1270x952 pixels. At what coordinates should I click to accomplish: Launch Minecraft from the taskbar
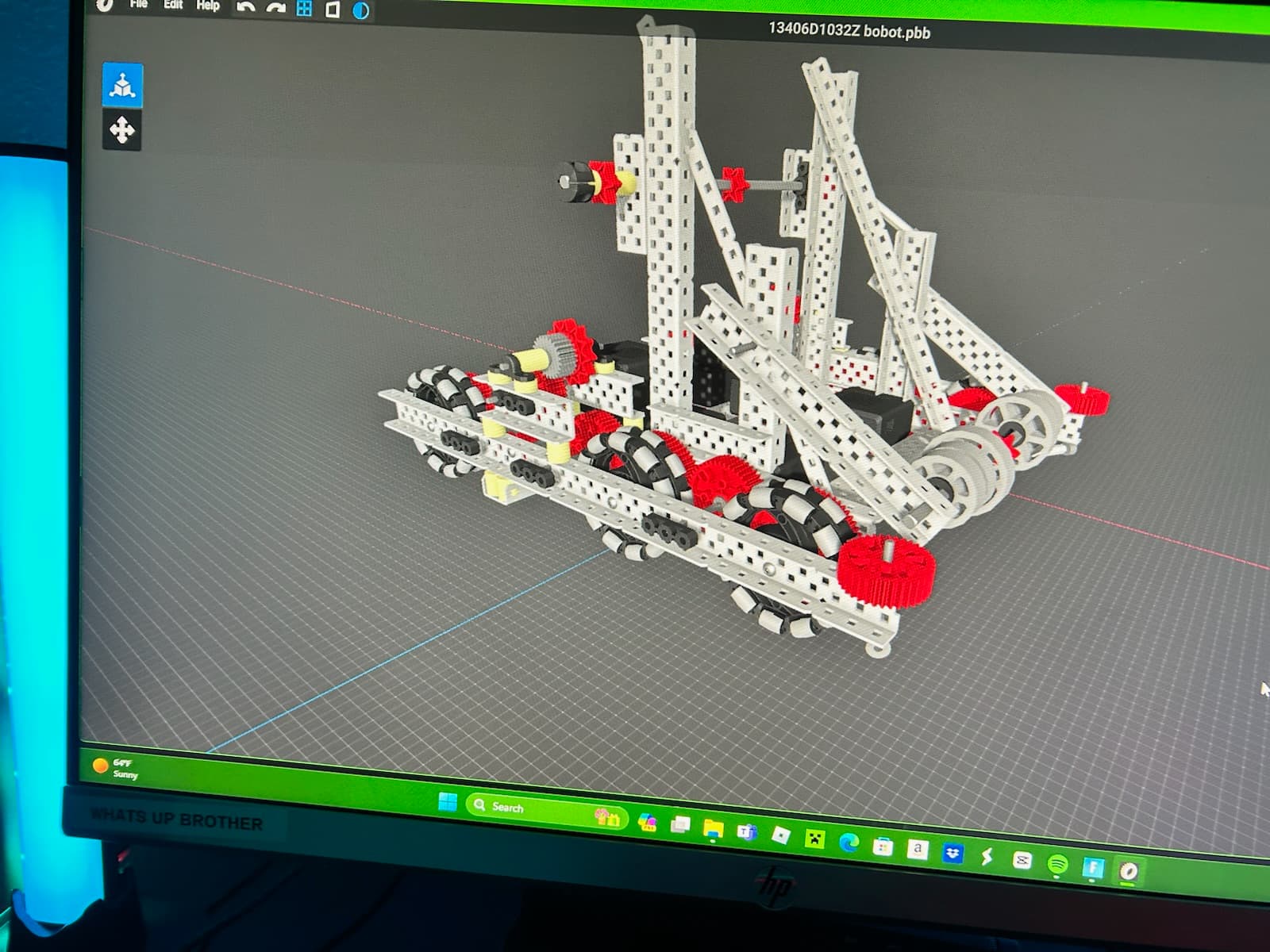(814, 839)
